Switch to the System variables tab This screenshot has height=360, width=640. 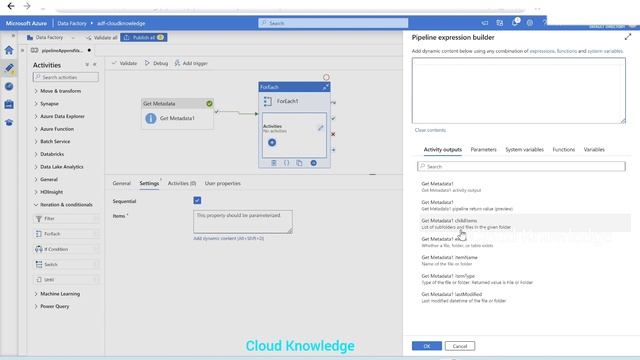[x=524, y=150]
